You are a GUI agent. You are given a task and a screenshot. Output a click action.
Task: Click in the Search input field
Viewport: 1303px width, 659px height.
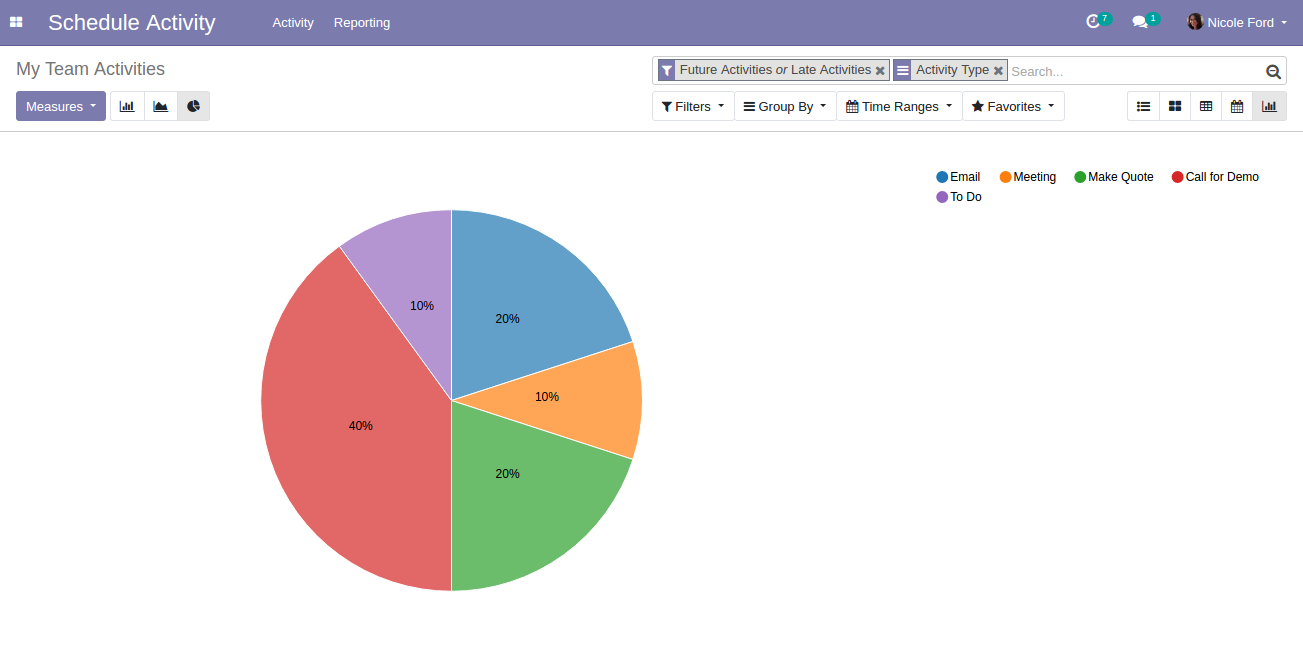tap(1135, 71)
